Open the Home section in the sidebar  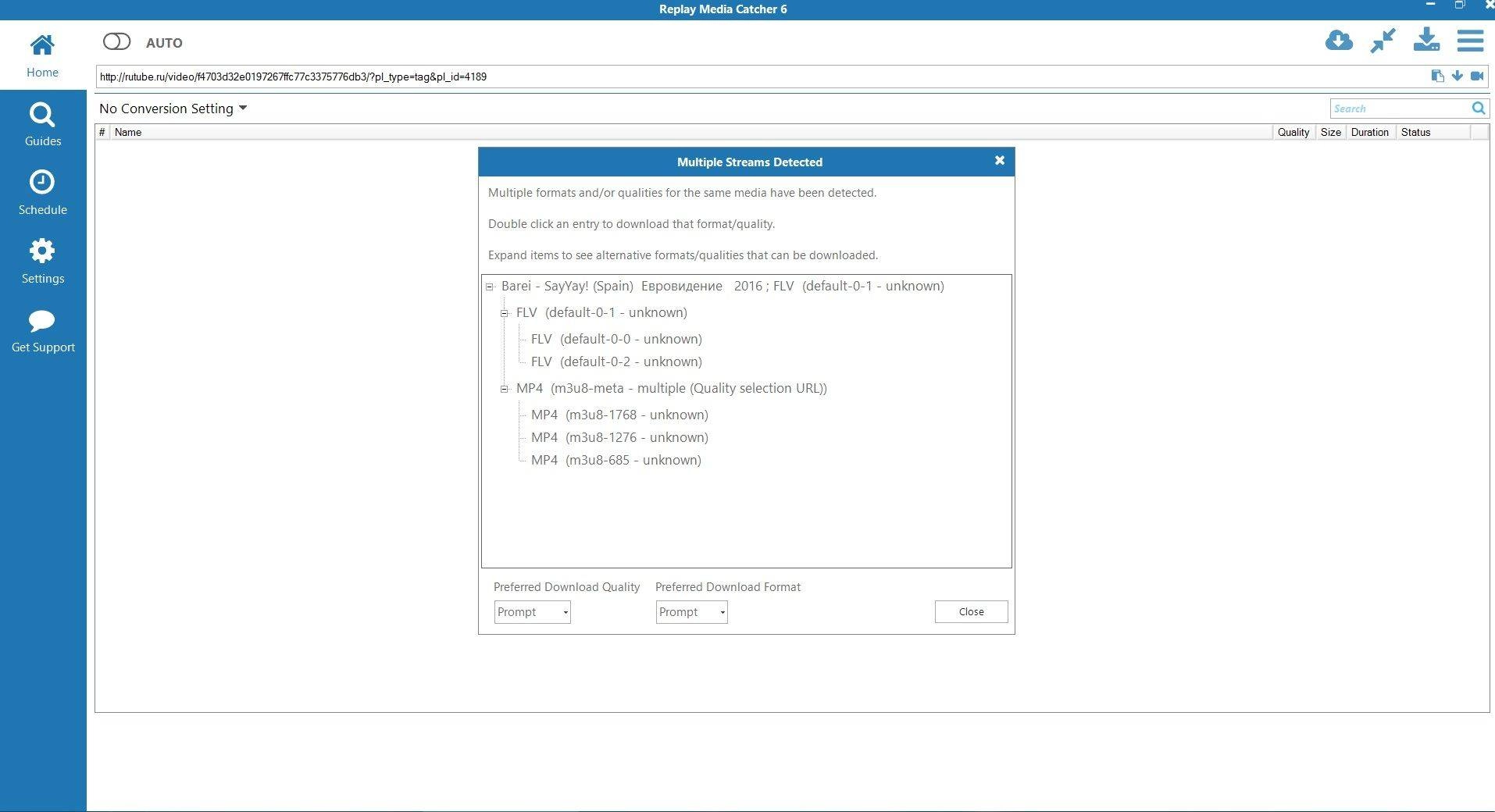click(x=42, y=55)
